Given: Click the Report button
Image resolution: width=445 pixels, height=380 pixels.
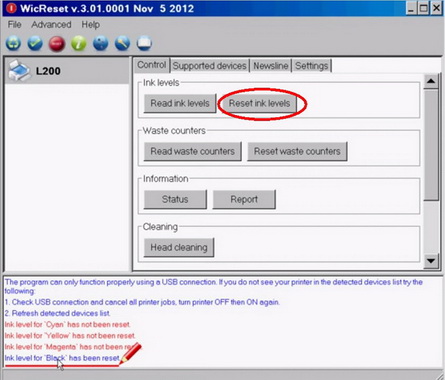Looking at the screenshot, I should [244, 199].
